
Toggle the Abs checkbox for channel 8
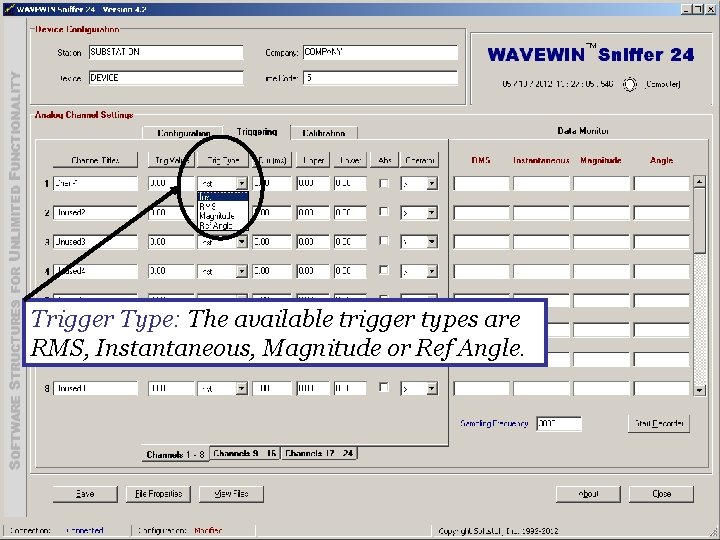[x=383, y=388]
